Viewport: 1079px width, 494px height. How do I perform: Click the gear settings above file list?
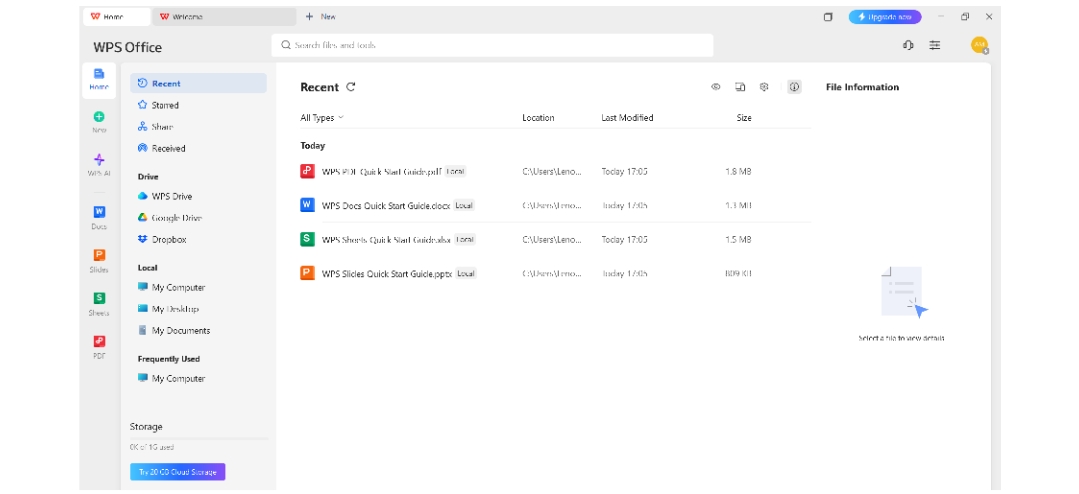(x=764, y=87)
